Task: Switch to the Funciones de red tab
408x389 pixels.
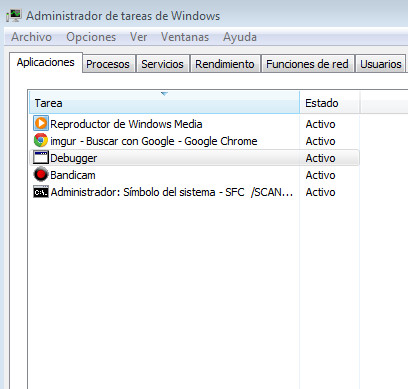Action: (307, 64)
